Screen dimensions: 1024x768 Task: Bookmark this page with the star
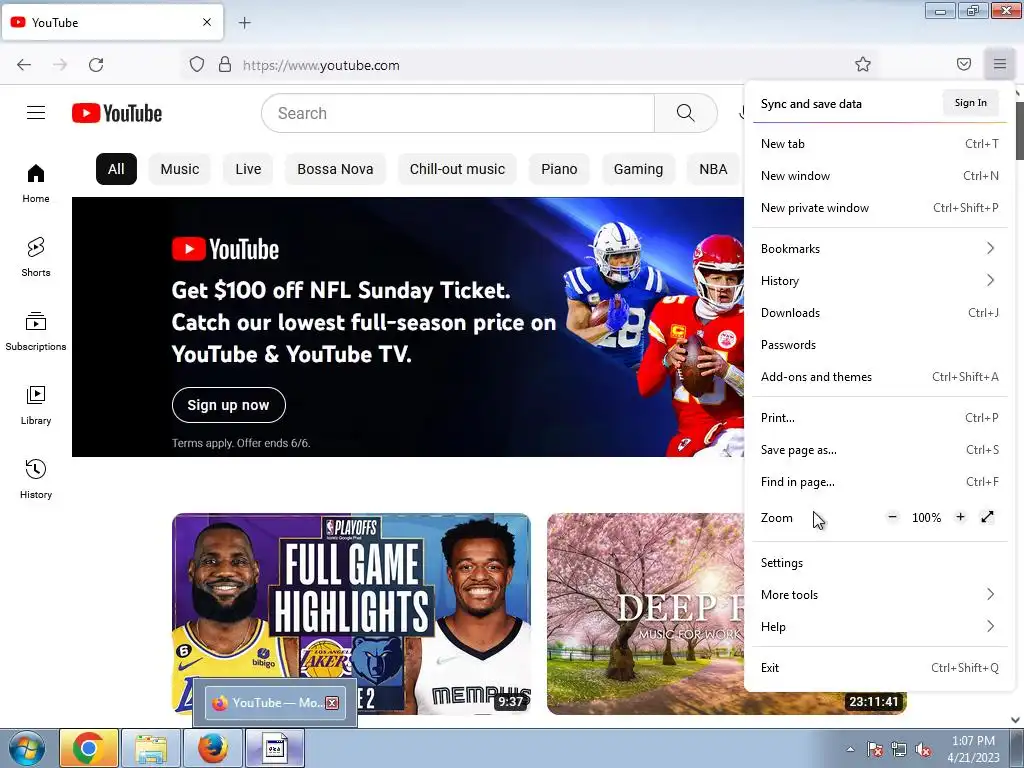[x=863, y=64]
